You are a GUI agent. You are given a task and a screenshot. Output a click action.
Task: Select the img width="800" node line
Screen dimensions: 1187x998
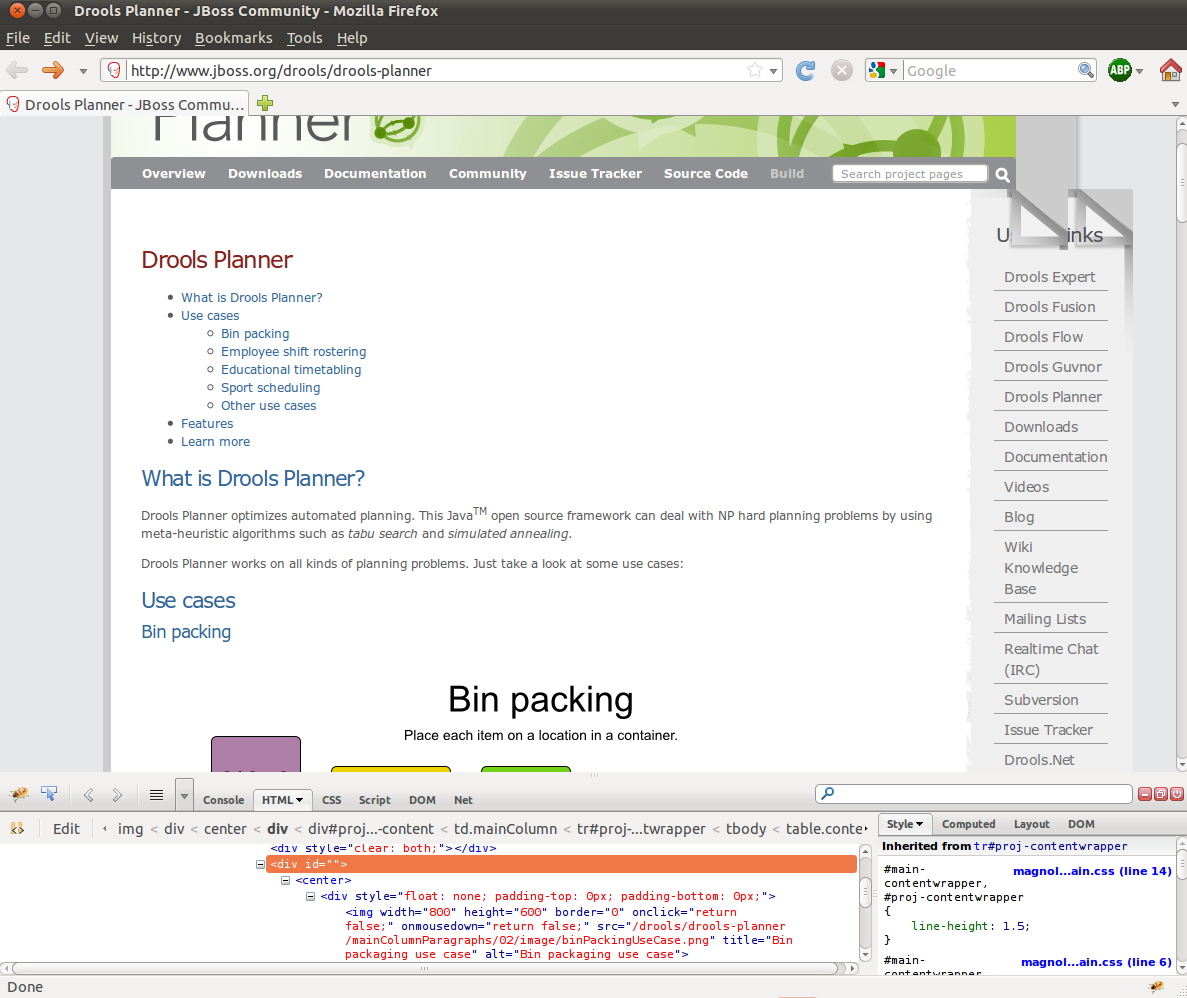[x=569, y=933]
